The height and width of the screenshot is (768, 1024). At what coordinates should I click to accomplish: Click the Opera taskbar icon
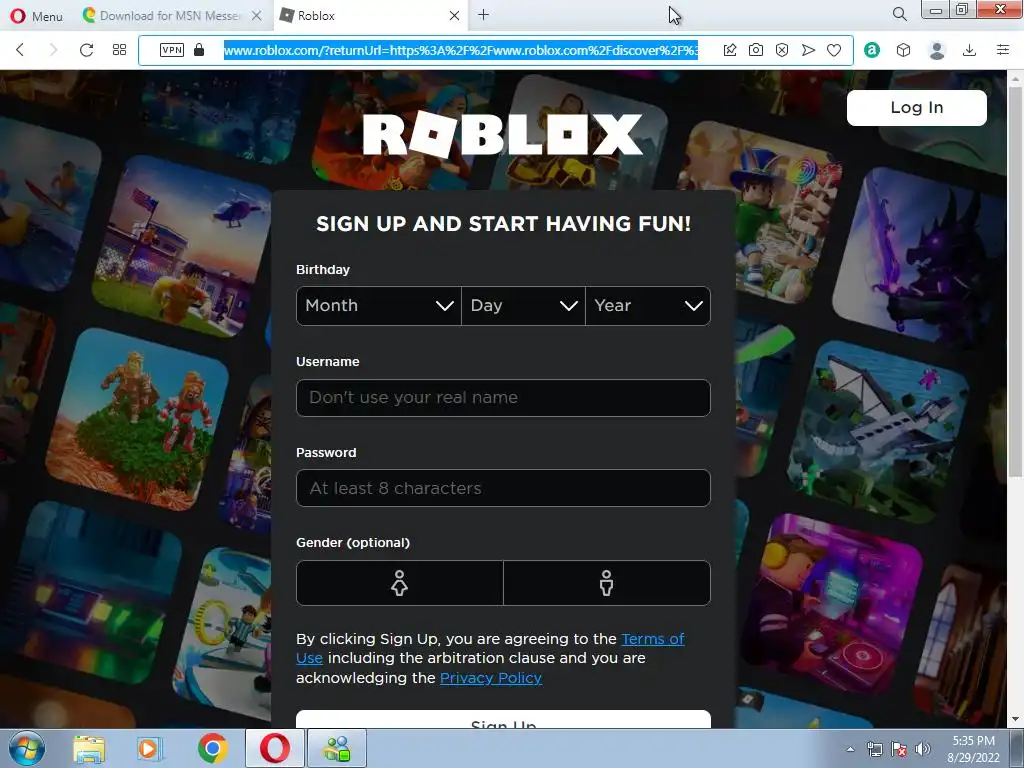tap(274, 748)
